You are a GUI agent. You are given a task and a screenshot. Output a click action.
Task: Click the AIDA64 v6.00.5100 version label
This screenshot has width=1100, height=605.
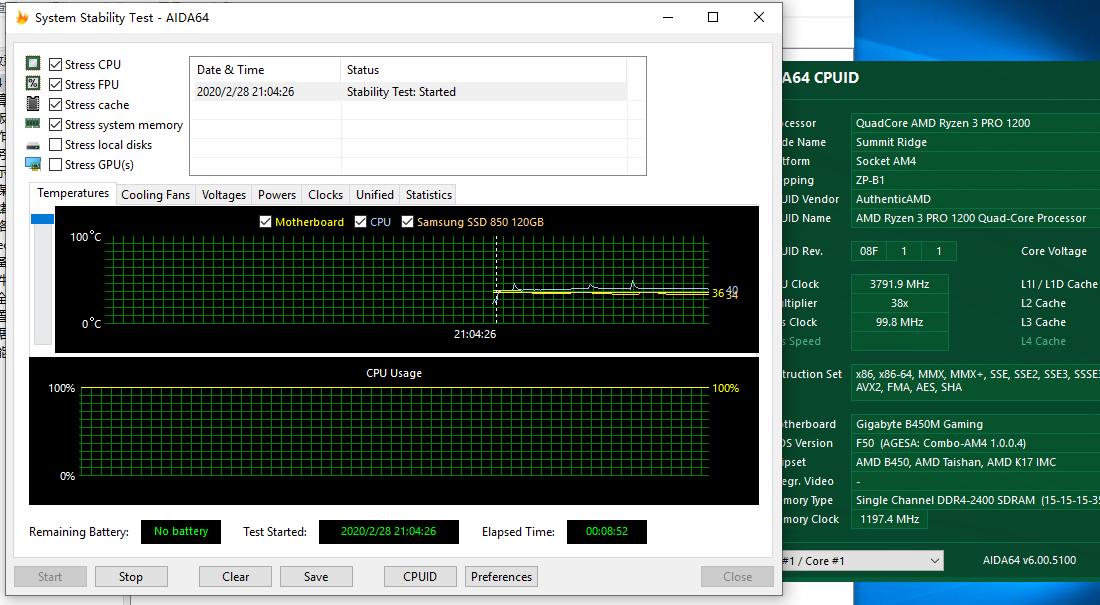[x=1029, y=560]
